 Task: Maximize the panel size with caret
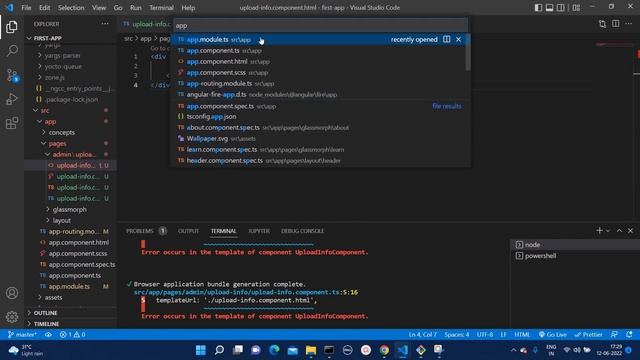[619, 231]
